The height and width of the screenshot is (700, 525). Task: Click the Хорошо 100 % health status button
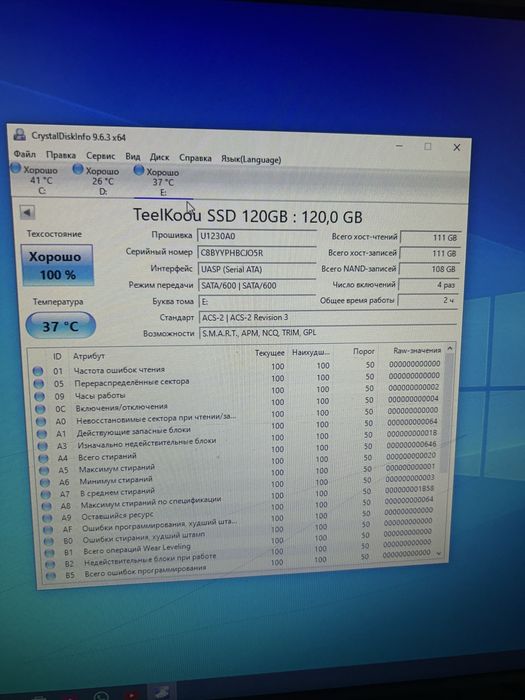point(58,265)
